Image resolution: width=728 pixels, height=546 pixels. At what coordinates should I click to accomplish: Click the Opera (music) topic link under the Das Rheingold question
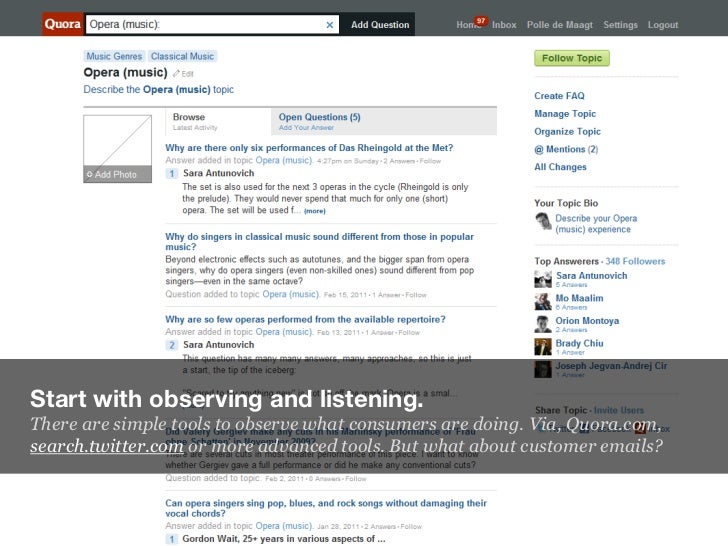pyautogui.click(x=284, y=161)
